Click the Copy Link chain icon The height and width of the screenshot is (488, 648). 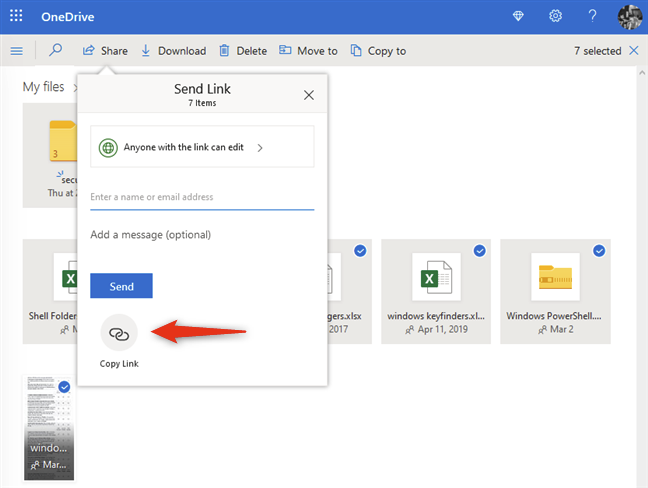click(x=119, y=333)
